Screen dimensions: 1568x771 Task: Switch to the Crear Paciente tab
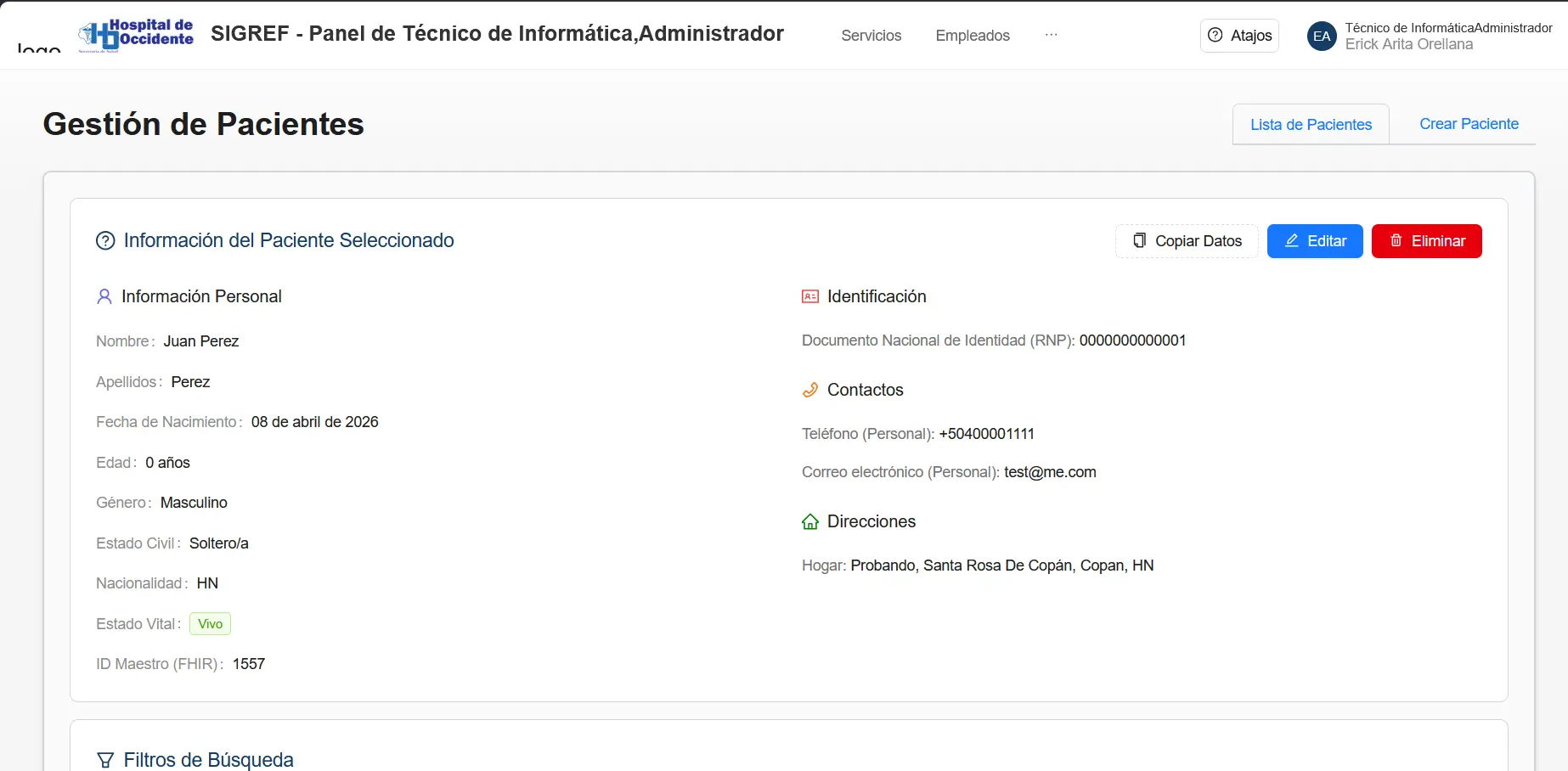[x=1469, y=124]
